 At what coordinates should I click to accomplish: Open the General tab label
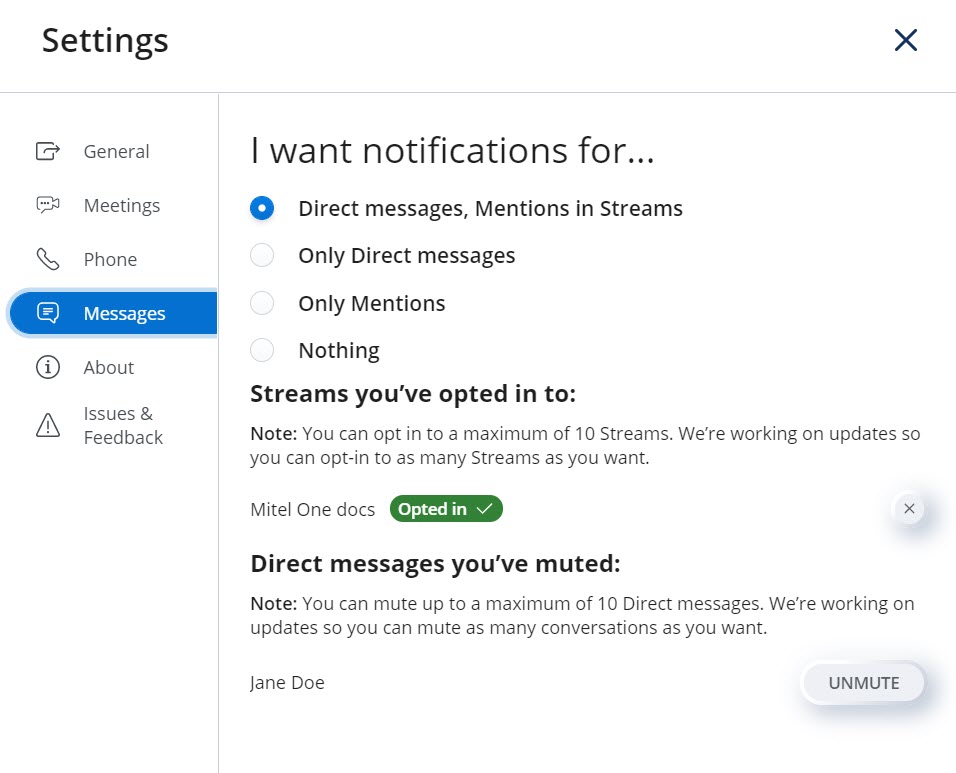point(116,151)
